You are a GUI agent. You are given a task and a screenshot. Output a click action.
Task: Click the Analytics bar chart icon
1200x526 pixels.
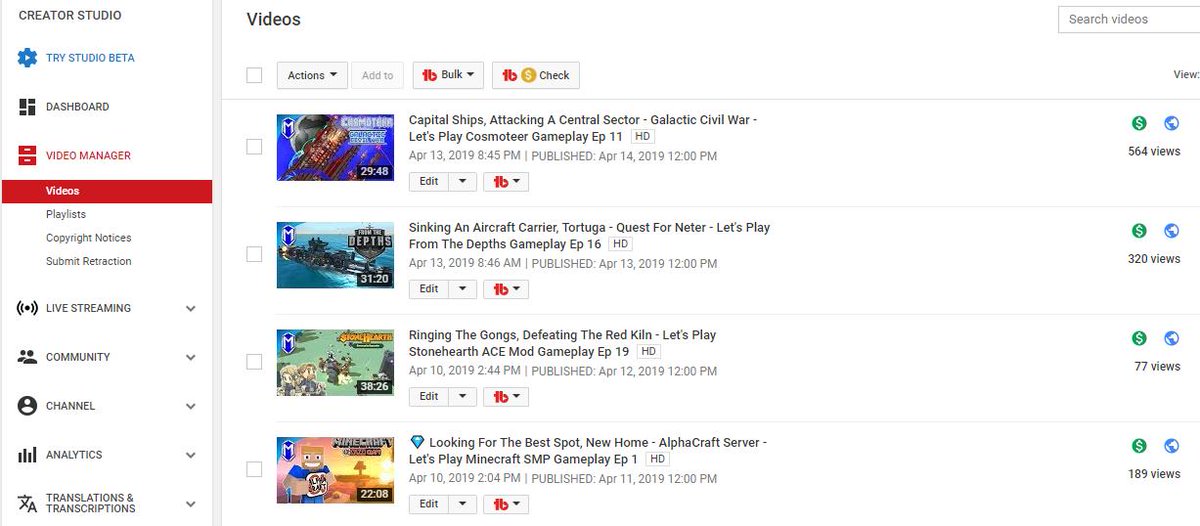(28, 455)
